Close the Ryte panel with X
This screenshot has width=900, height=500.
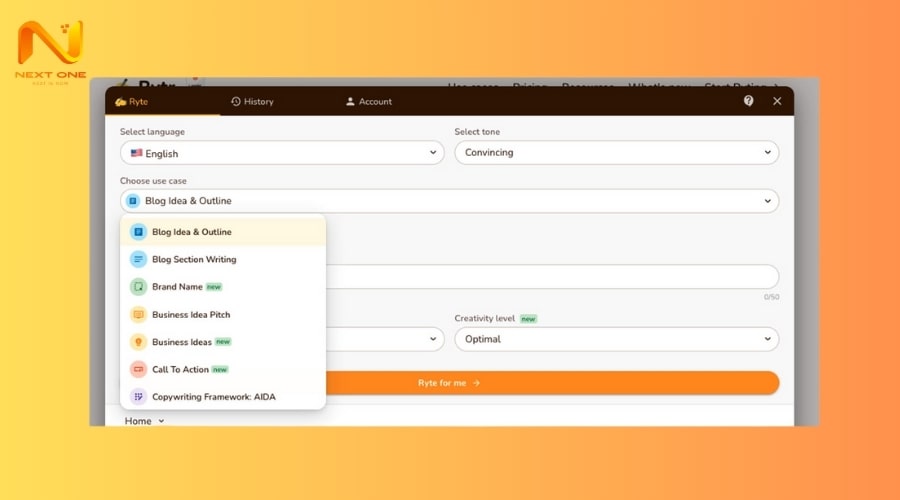[777, 101]
